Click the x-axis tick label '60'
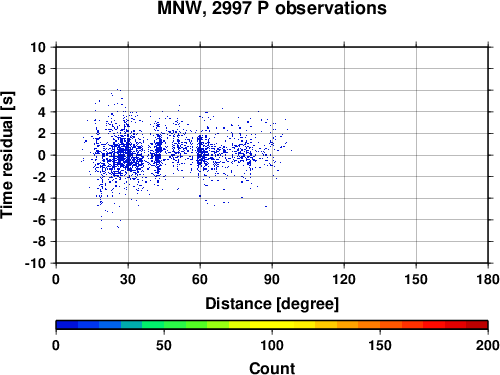The height and width of the screenshot is (375, 500). (200, 279)
